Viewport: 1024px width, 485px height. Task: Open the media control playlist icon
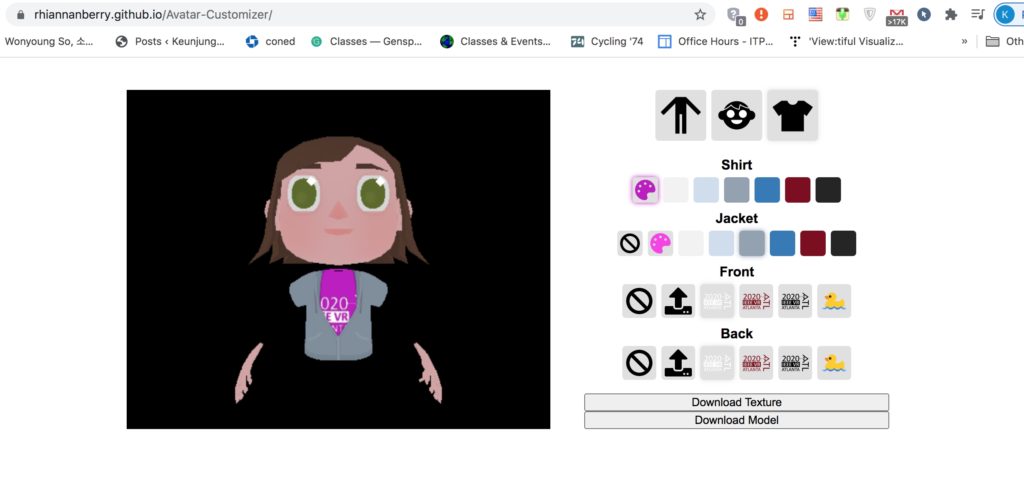pyautogui.click(x=978, y=14)
